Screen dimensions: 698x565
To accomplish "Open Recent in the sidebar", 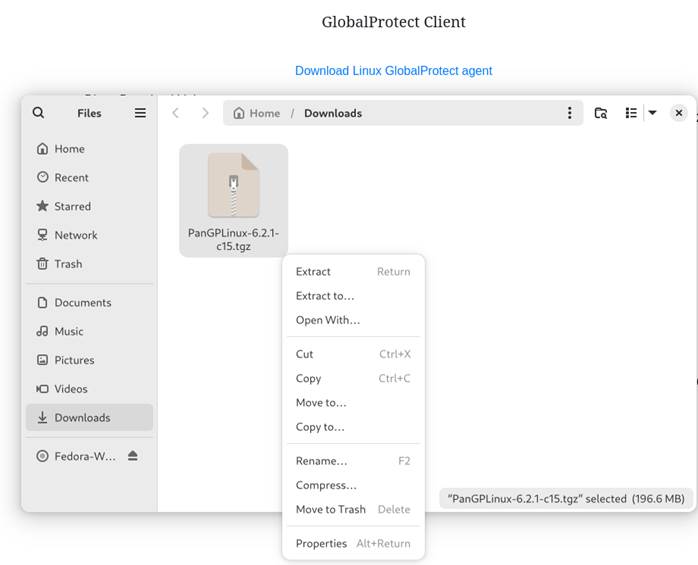I will tap(89, 178).
